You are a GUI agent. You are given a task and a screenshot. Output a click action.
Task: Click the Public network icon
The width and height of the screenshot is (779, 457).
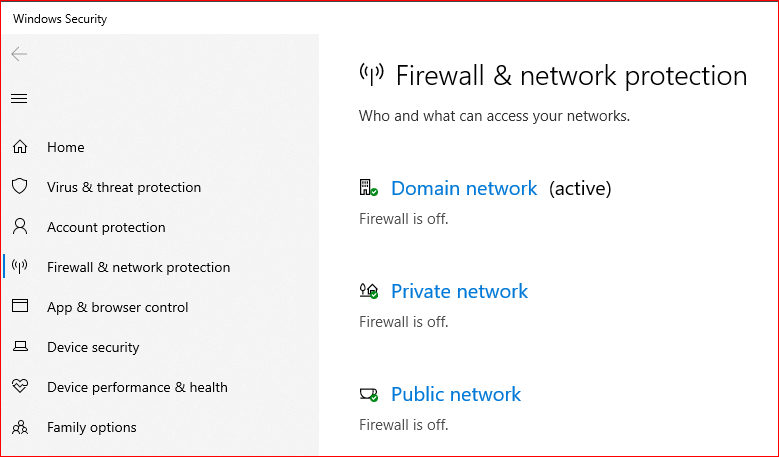pos(368,394)
